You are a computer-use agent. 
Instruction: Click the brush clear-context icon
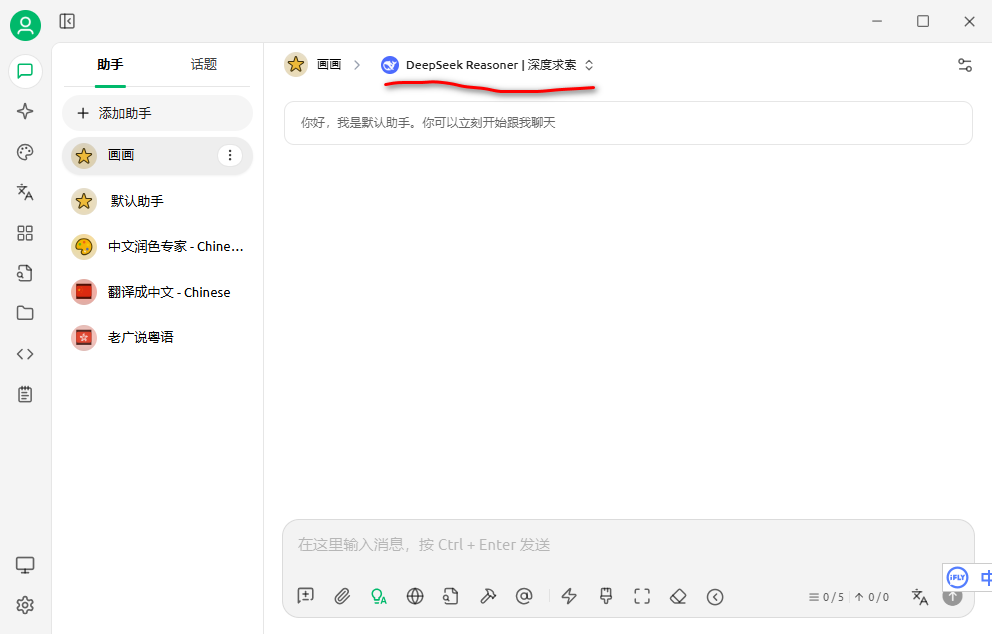tap(606, 596)
